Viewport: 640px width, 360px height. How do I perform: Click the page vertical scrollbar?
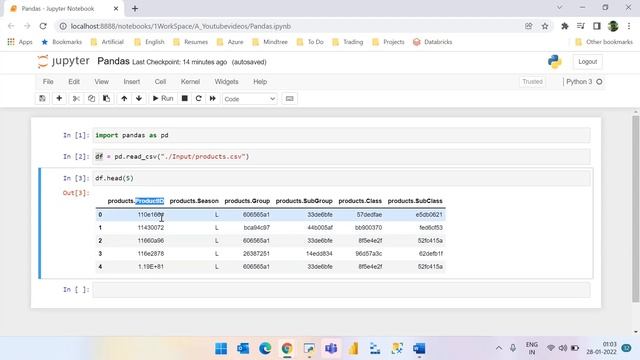pyautogui.click(x=636, y=209)
